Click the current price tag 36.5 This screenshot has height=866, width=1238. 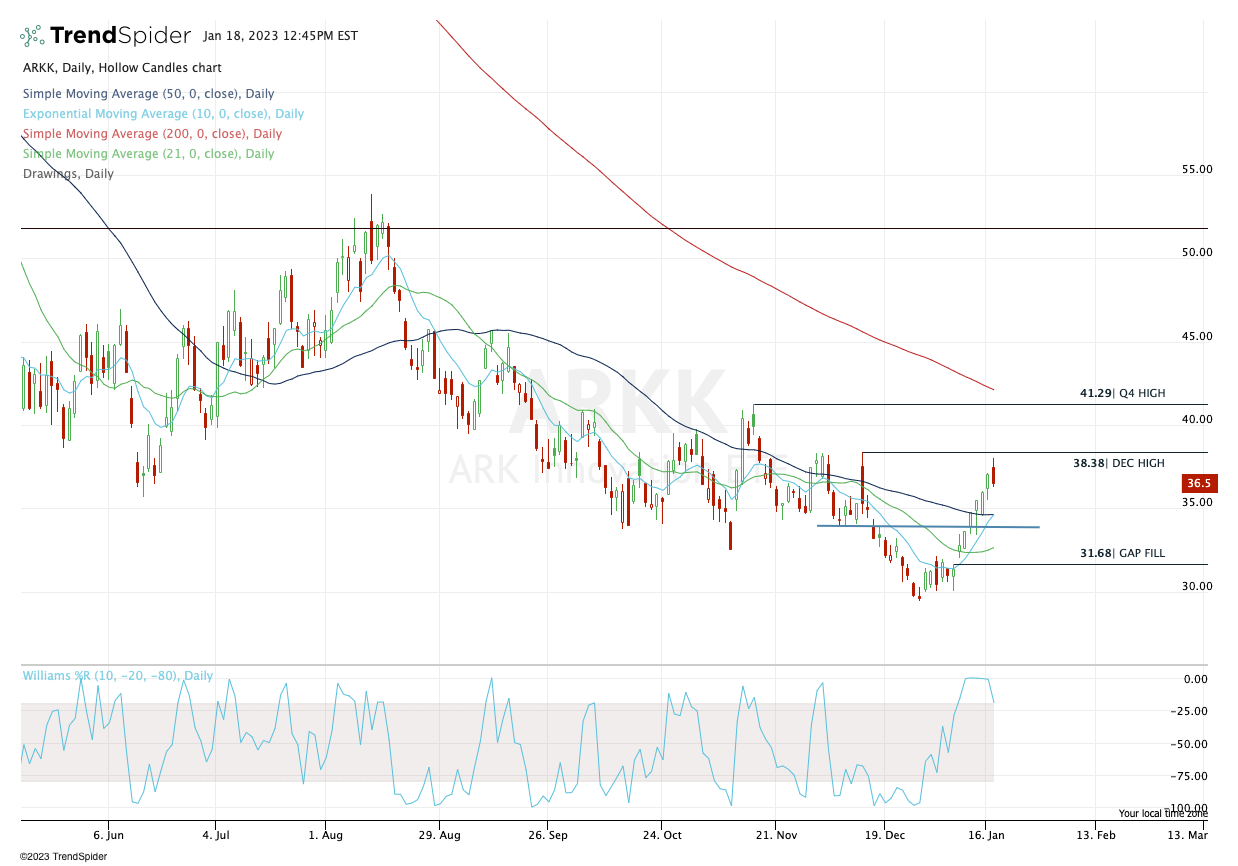[x=1199, y=484]
